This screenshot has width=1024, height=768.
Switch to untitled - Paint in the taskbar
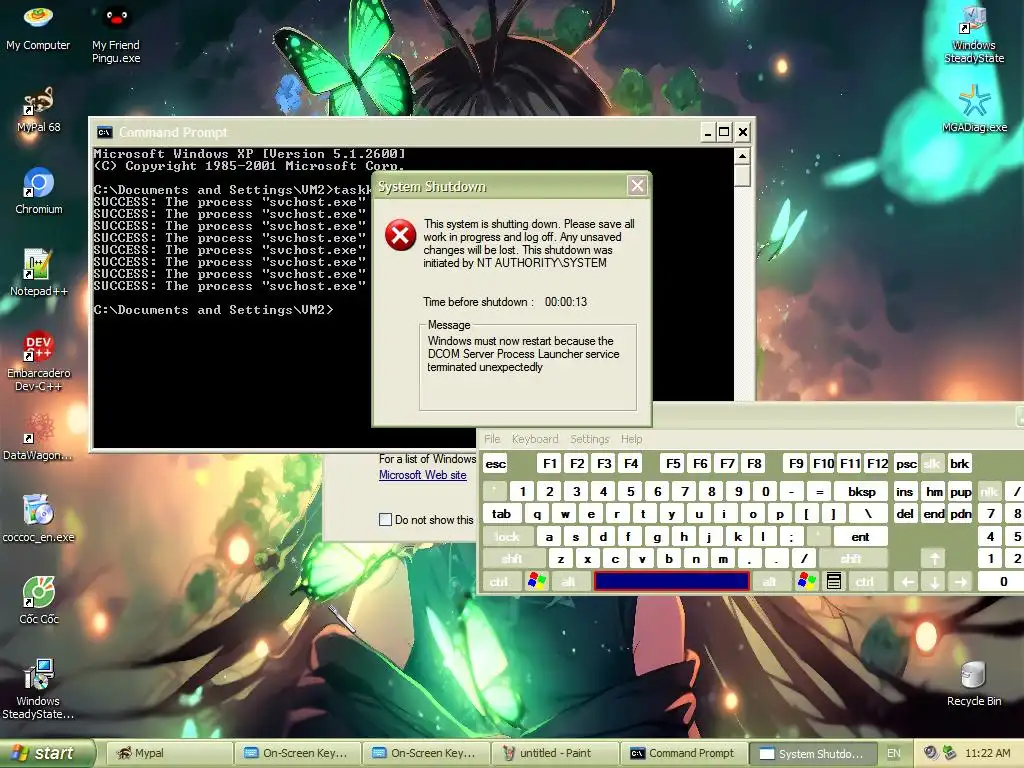click(x=554, y=753)
